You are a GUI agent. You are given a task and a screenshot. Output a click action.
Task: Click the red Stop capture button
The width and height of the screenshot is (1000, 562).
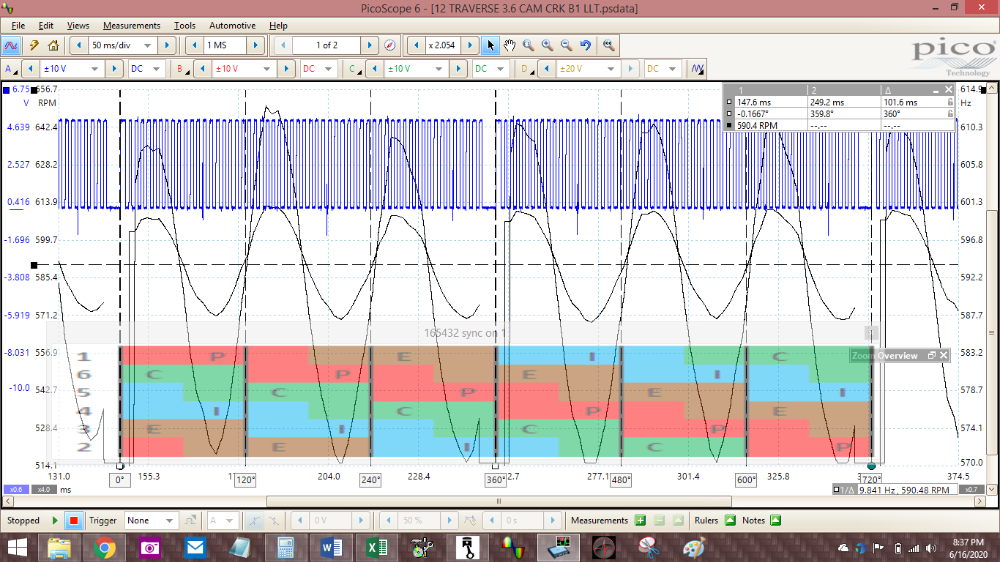pyautogui.click(x=73, y=521)
